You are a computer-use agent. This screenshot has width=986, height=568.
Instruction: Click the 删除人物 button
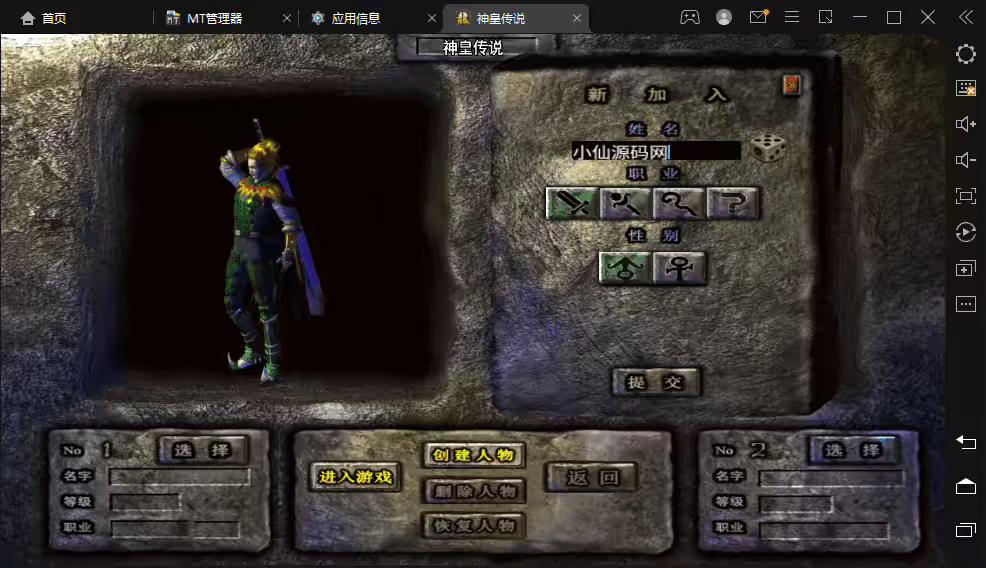(x=474, y=491)
